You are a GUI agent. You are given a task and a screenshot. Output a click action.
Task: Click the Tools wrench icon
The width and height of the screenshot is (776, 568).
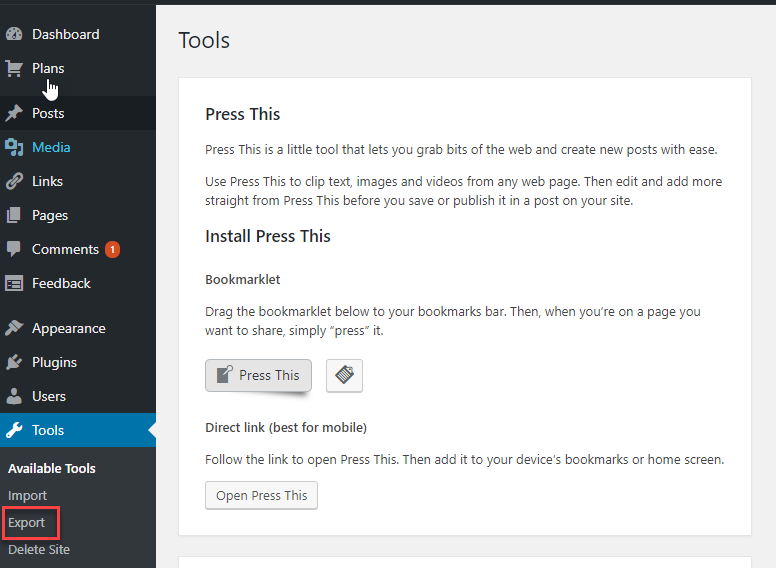pos(14,430)
